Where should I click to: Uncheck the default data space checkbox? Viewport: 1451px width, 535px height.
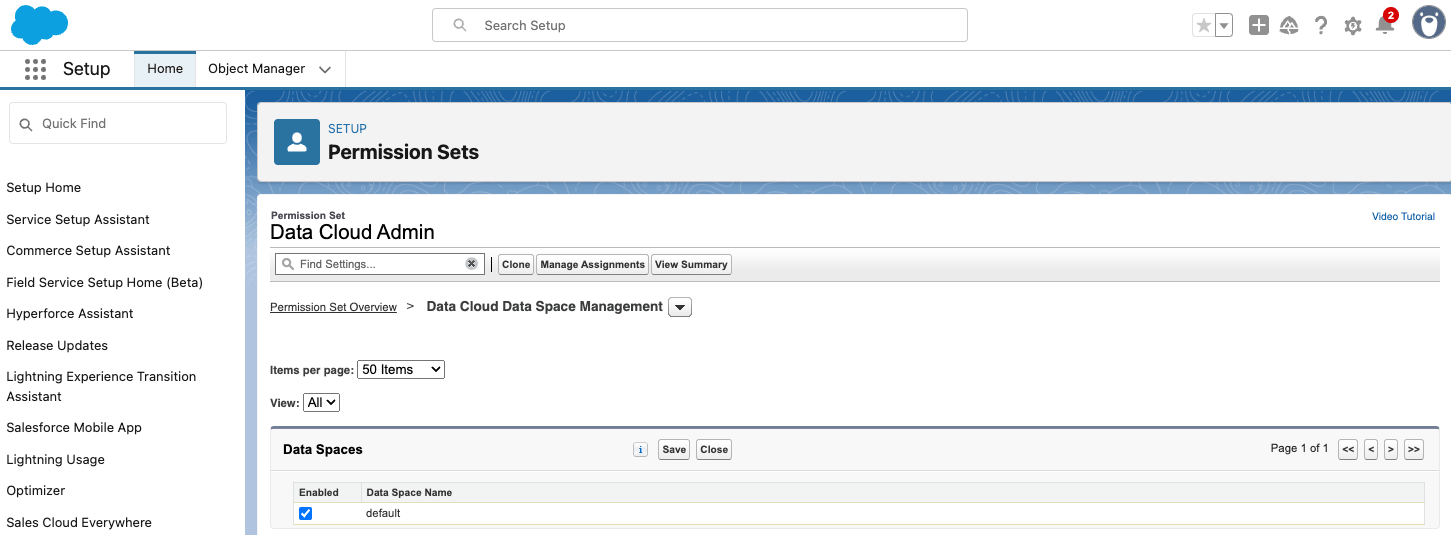click(306, 513)
